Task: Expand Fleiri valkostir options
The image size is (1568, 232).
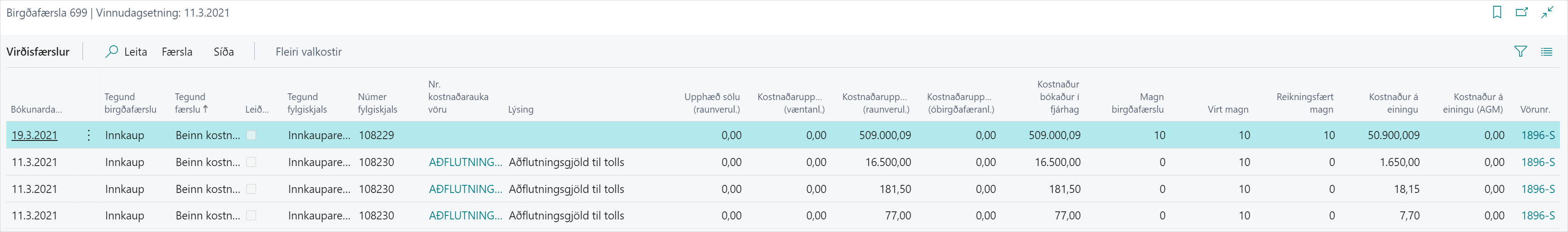Action: [308, 52]
